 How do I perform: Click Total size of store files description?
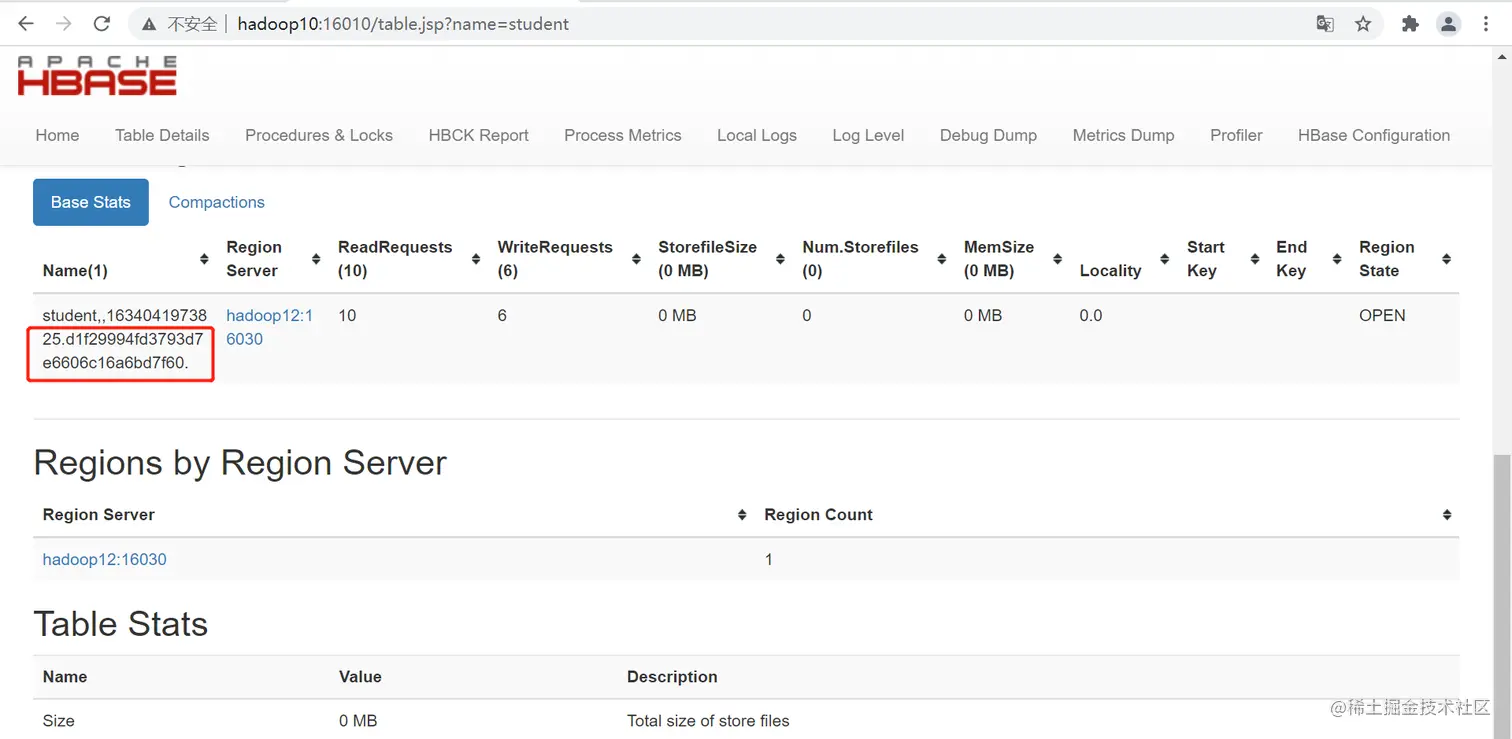coord(708,721)
